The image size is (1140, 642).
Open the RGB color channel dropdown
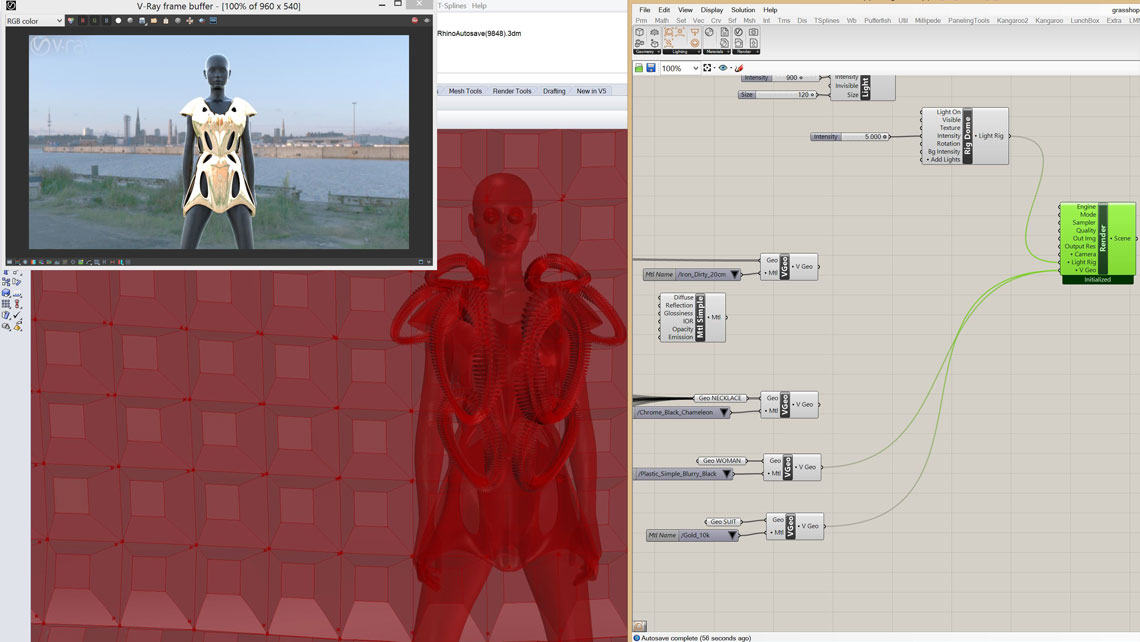click(34, 21)
